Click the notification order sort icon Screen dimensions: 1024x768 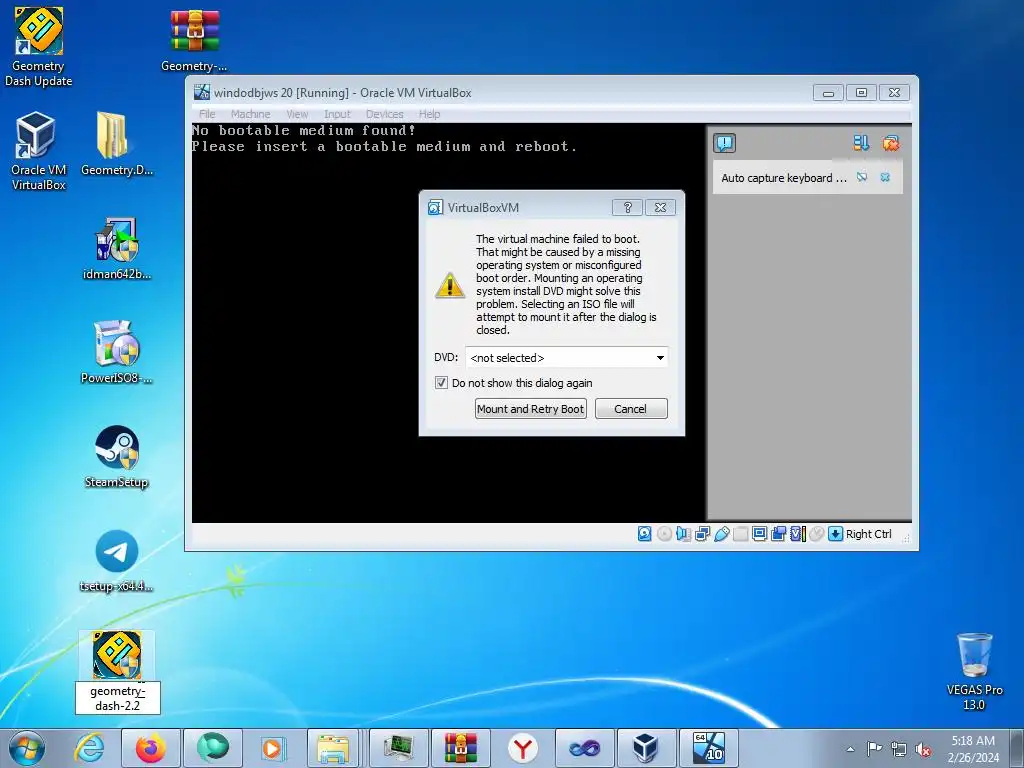click(x=861, y=143)
